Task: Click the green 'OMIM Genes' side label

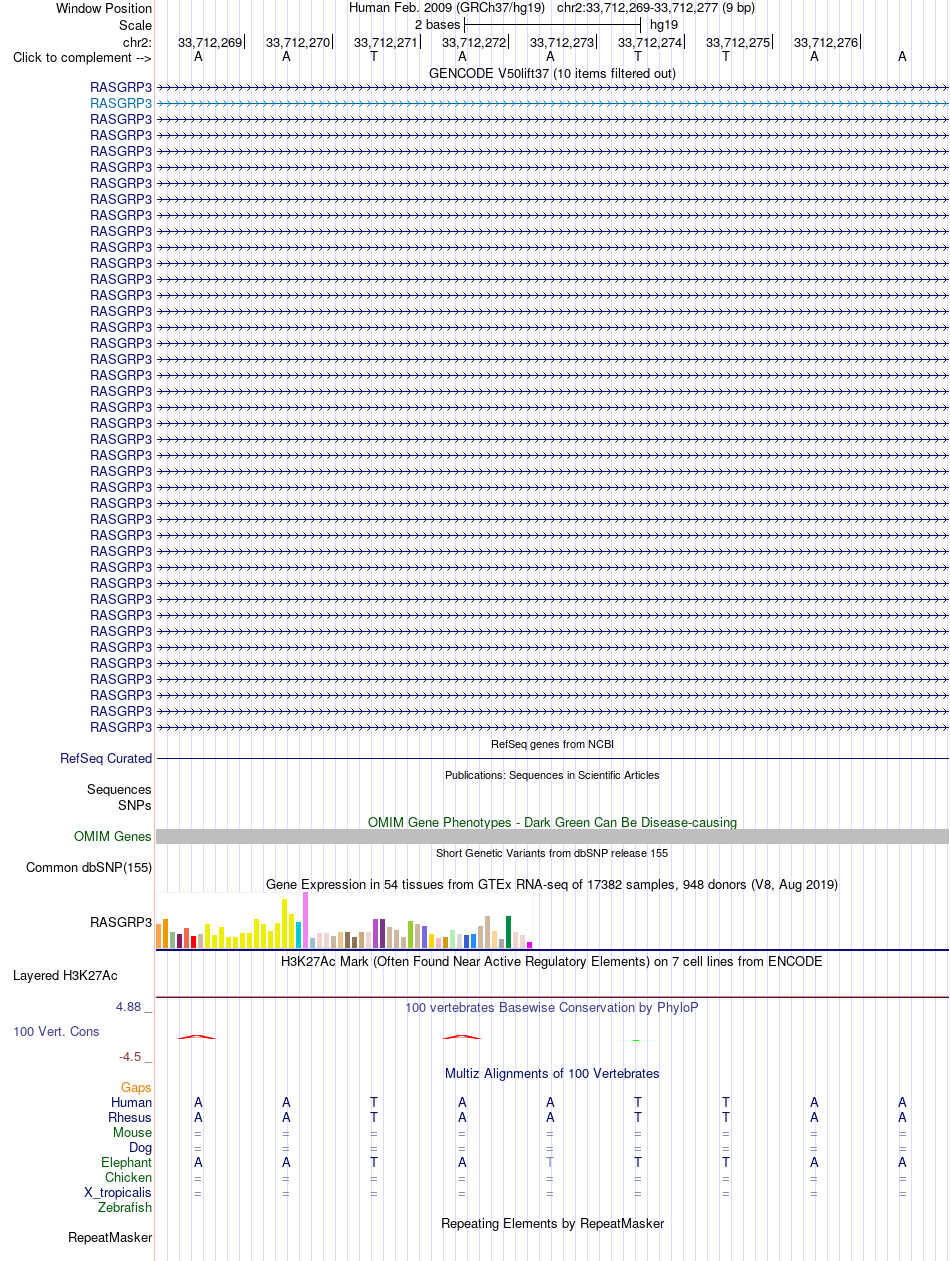Action: click(x=113, y=837)
